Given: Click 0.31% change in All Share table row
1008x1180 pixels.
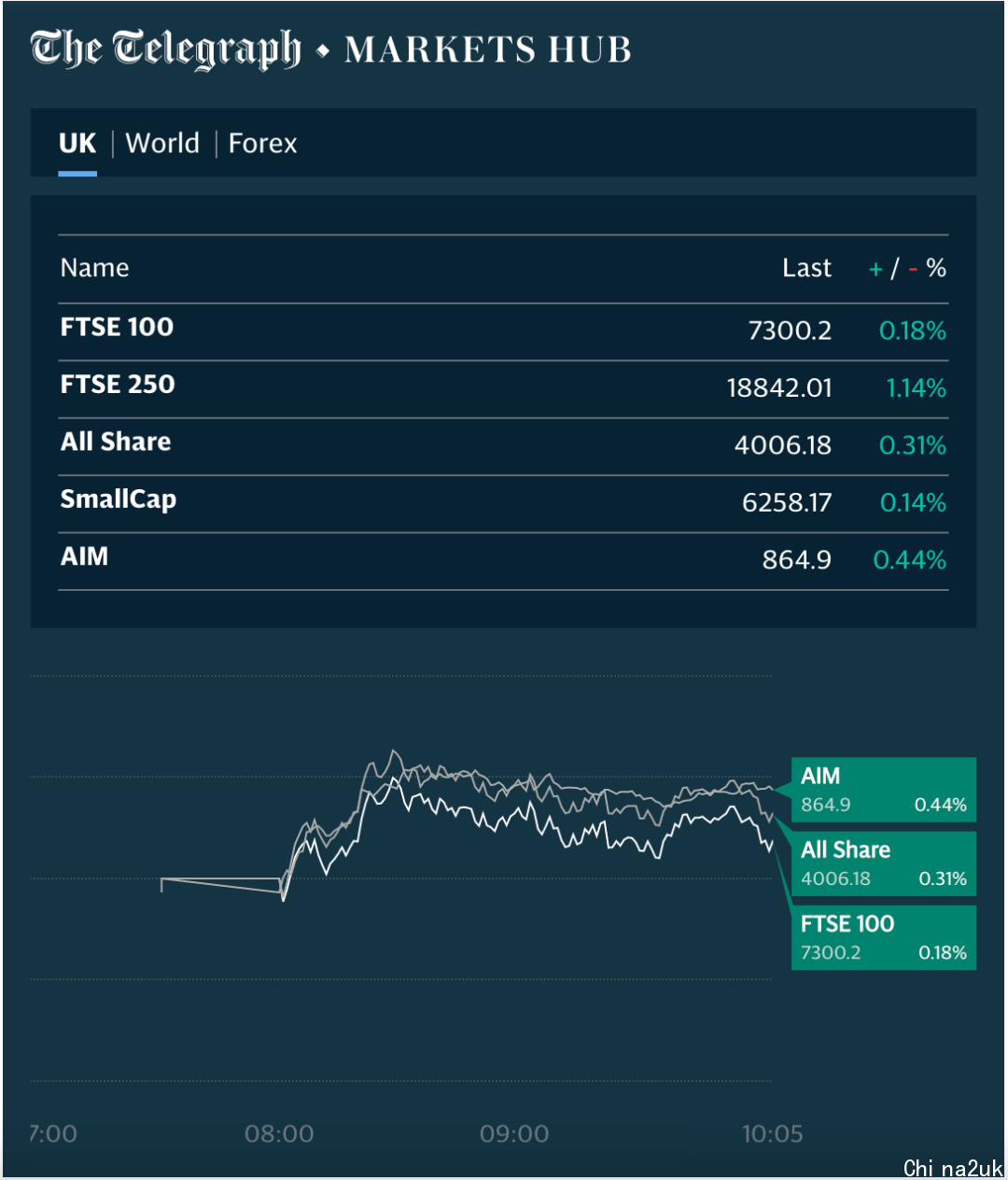Looking at the screenshot, I should pyautogui.click(x=913, y=445).
